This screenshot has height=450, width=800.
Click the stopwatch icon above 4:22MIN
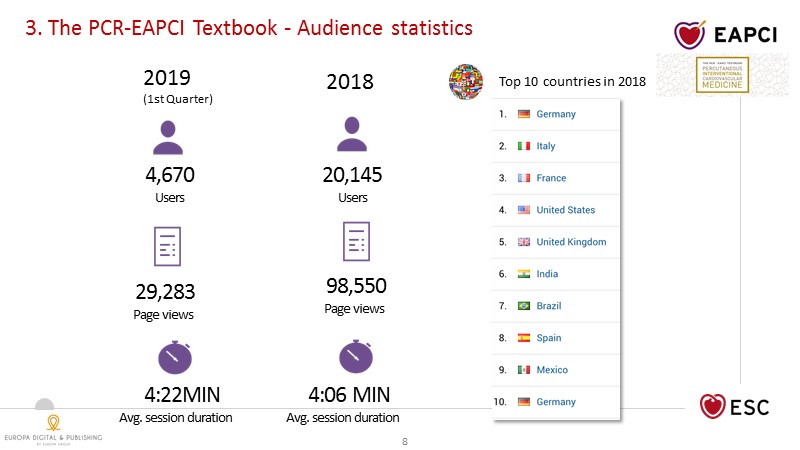(x=174, y=358)
